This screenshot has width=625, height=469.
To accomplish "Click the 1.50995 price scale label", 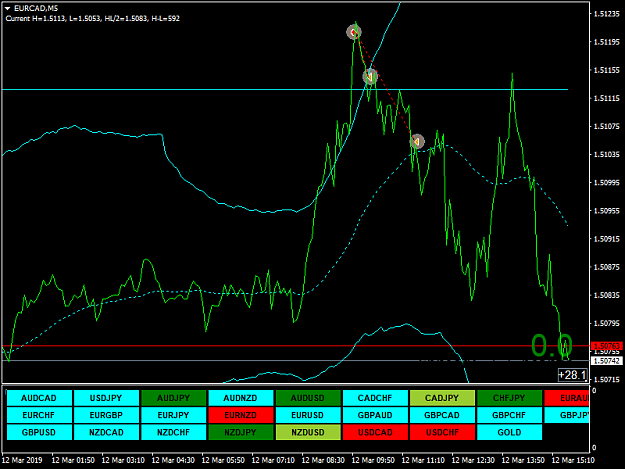I will point(607,182).
